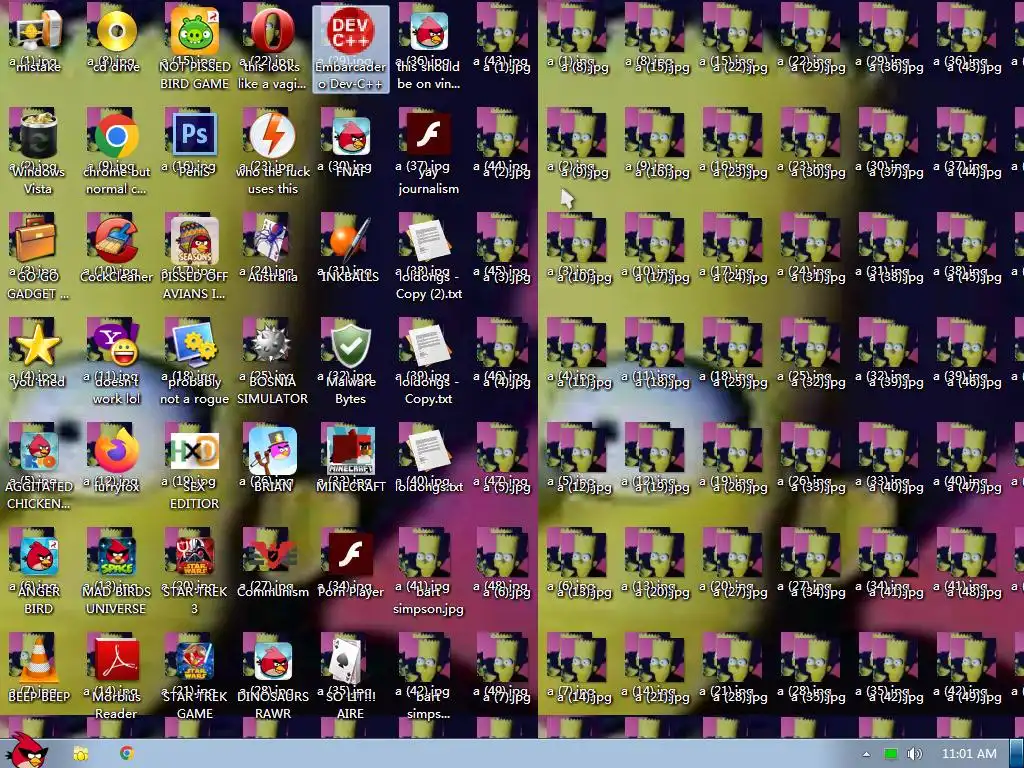1024x768 pixels.
Task: Launch the 'ANGER BIRD' icon
Action: point(38,556)
